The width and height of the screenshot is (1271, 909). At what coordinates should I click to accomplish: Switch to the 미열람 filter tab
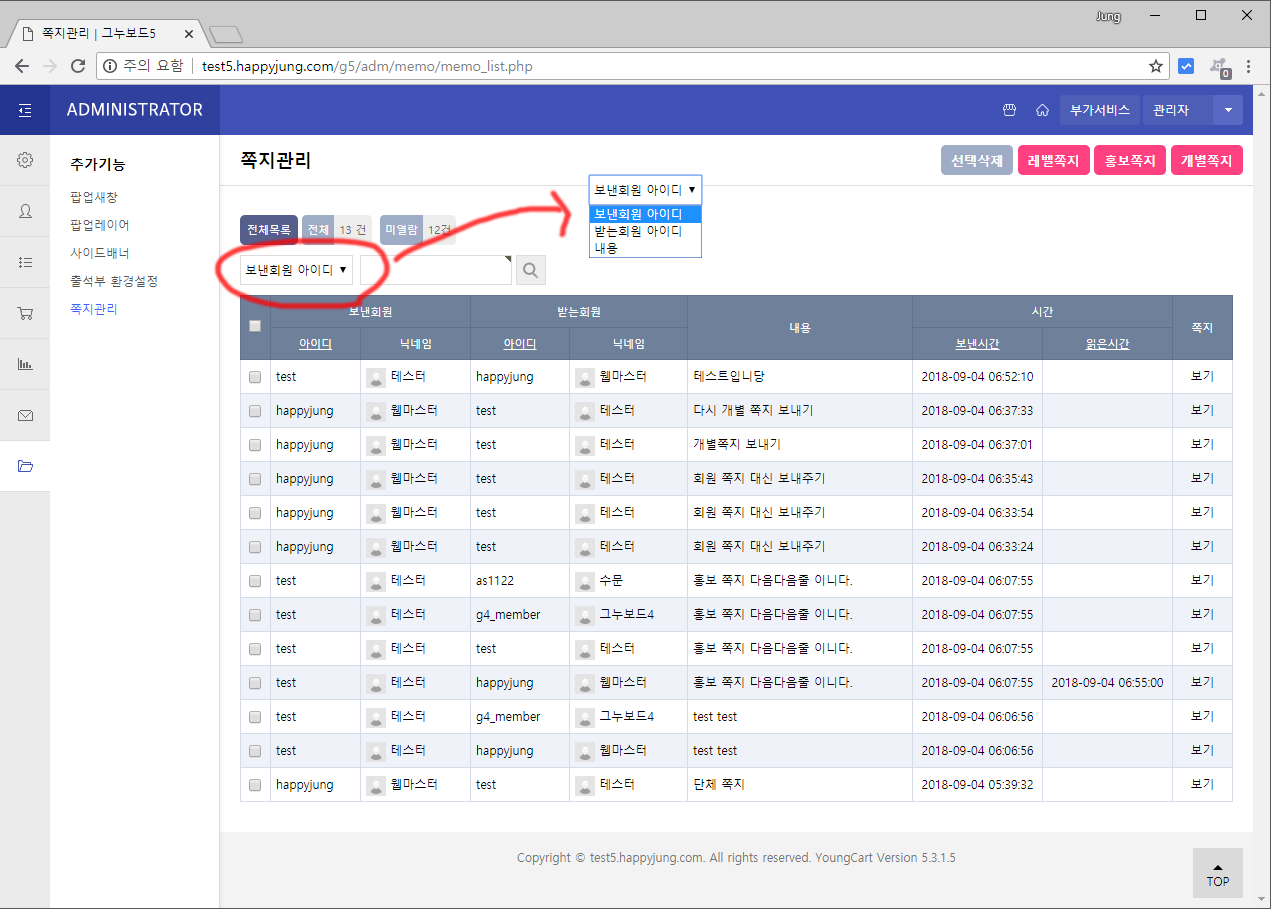pyautogui.click(x=401, y=230)
